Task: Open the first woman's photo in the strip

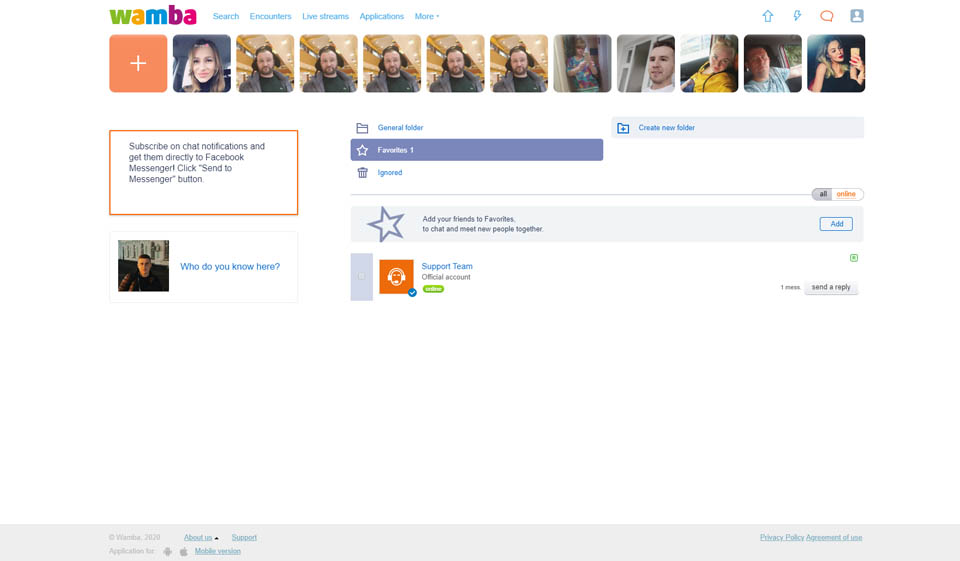Action: pyautogui.click(x=201, y=63)
